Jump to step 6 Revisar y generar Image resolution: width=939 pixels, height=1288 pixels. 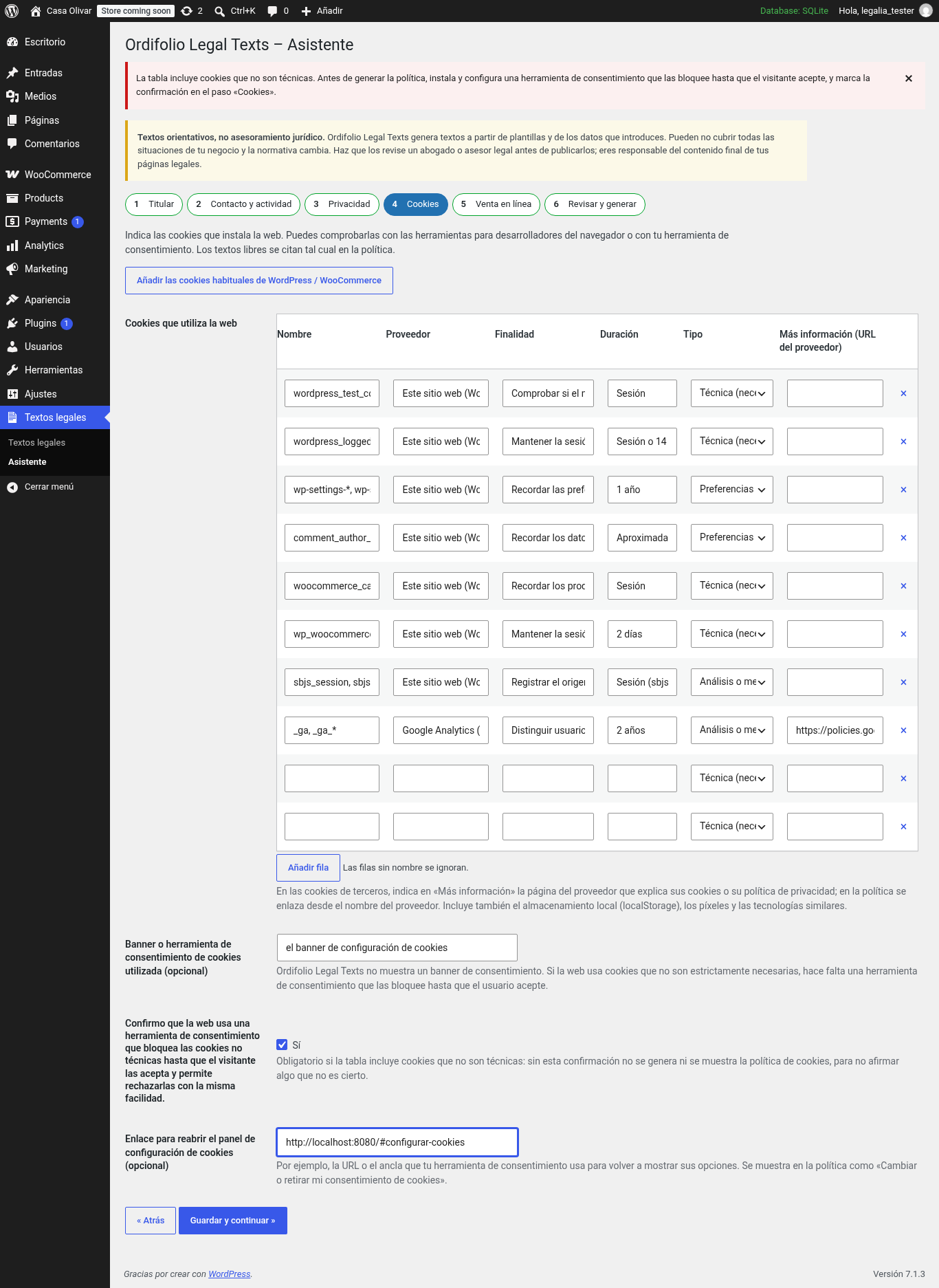coord(595,204)
